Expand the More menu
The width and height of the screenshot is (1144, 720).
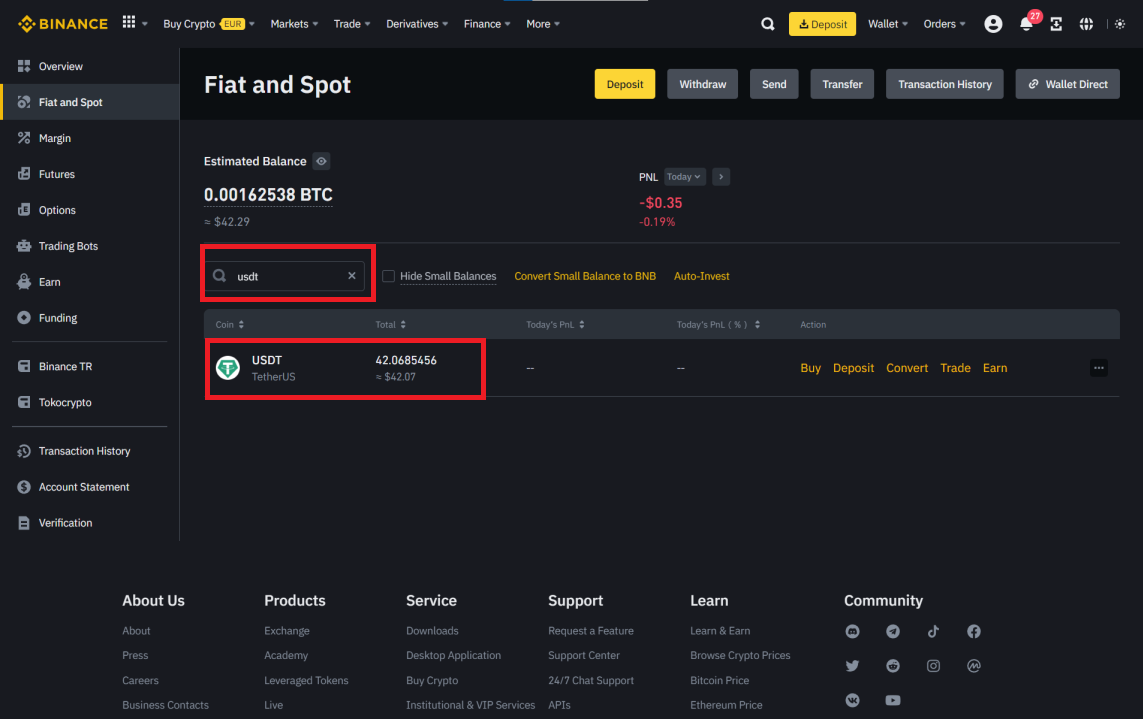[x=543, y=24]
